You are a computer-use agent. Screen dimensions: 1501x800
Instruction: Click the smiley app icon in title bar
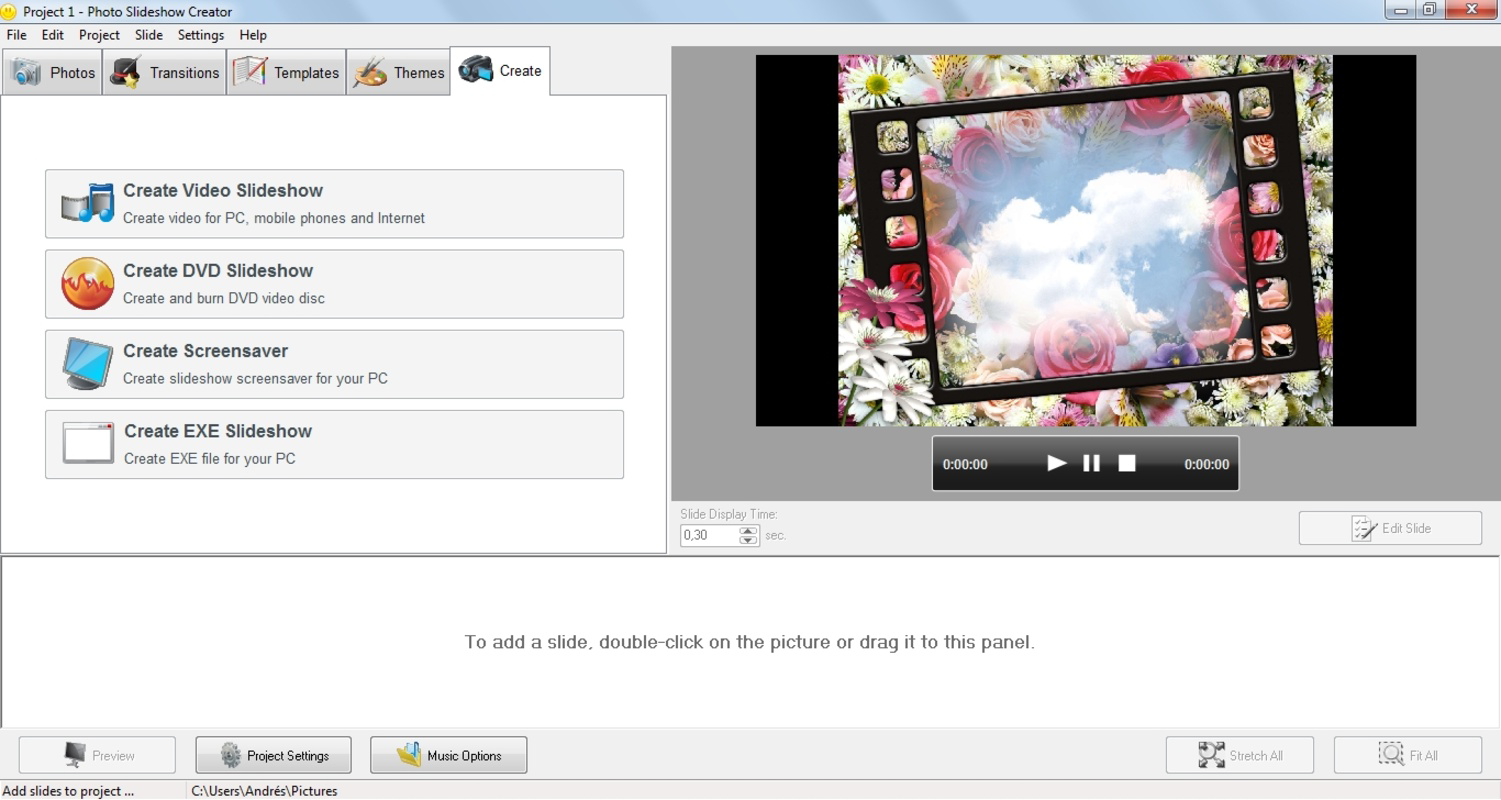point(9,12)
